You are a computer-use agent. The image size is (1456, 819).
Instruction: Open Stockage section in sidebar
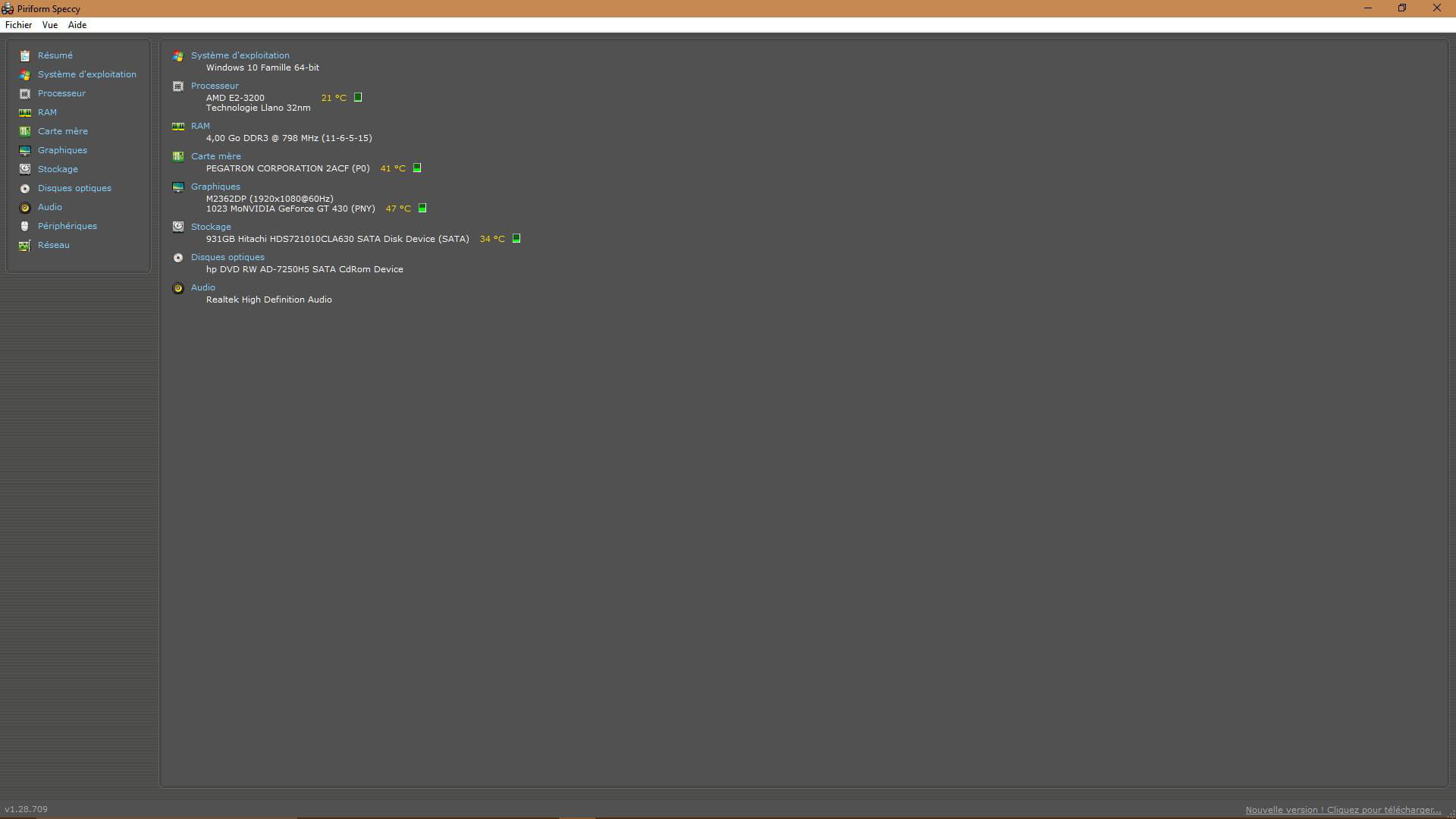[x=58, y=169]
